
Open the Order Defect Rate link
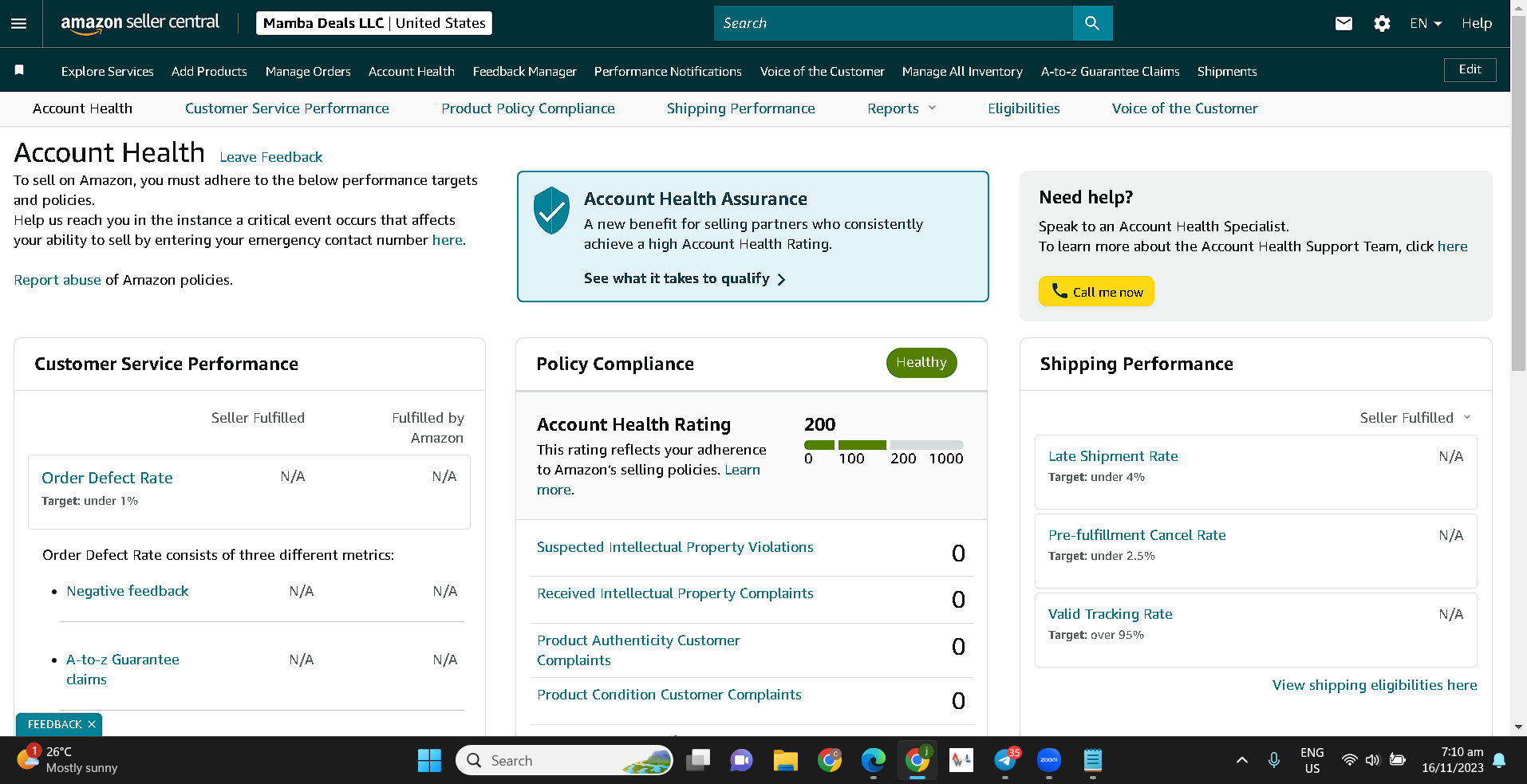click(x=107, y=478)
